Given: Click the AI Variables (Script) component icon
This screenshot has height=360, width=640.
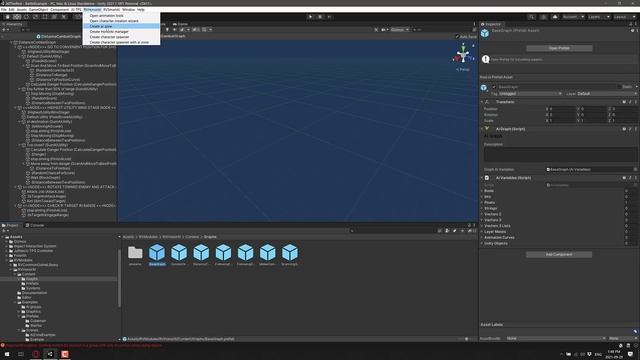Looking at the screenshot, I should pos(487,178).
